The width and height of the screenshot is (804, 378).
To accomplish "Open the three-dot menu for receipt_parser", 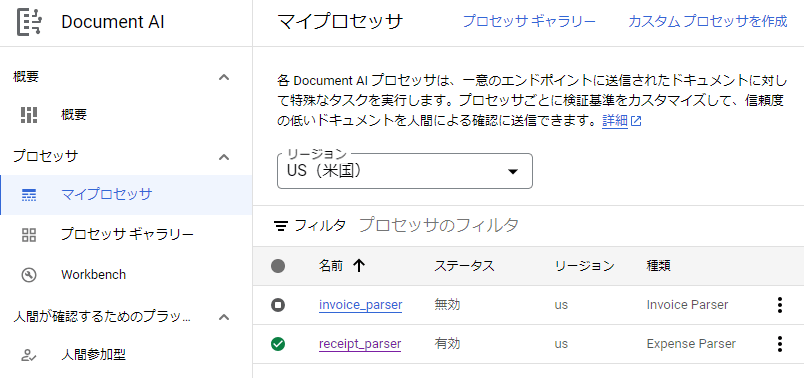I will [x=779, y=344].
